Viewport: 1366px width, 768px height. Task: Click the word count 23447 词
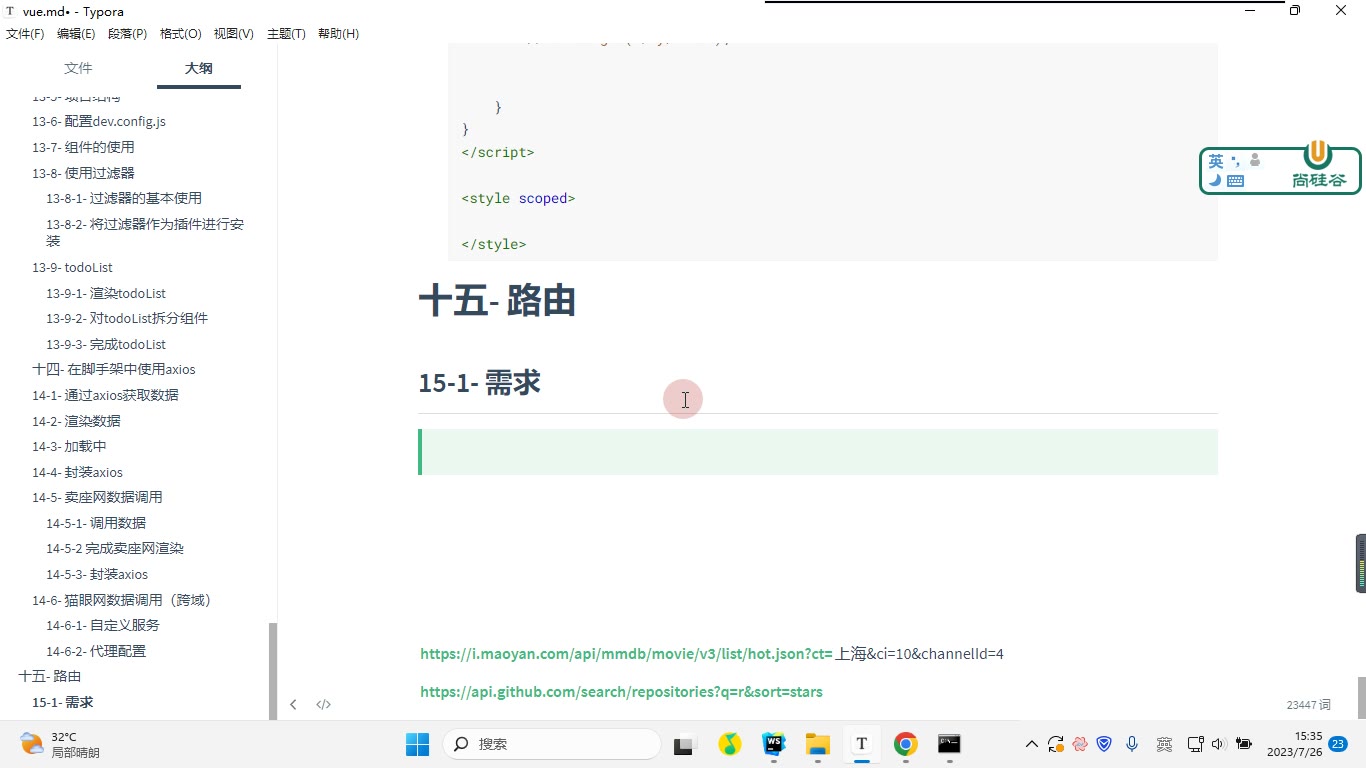click(1309, 705)
